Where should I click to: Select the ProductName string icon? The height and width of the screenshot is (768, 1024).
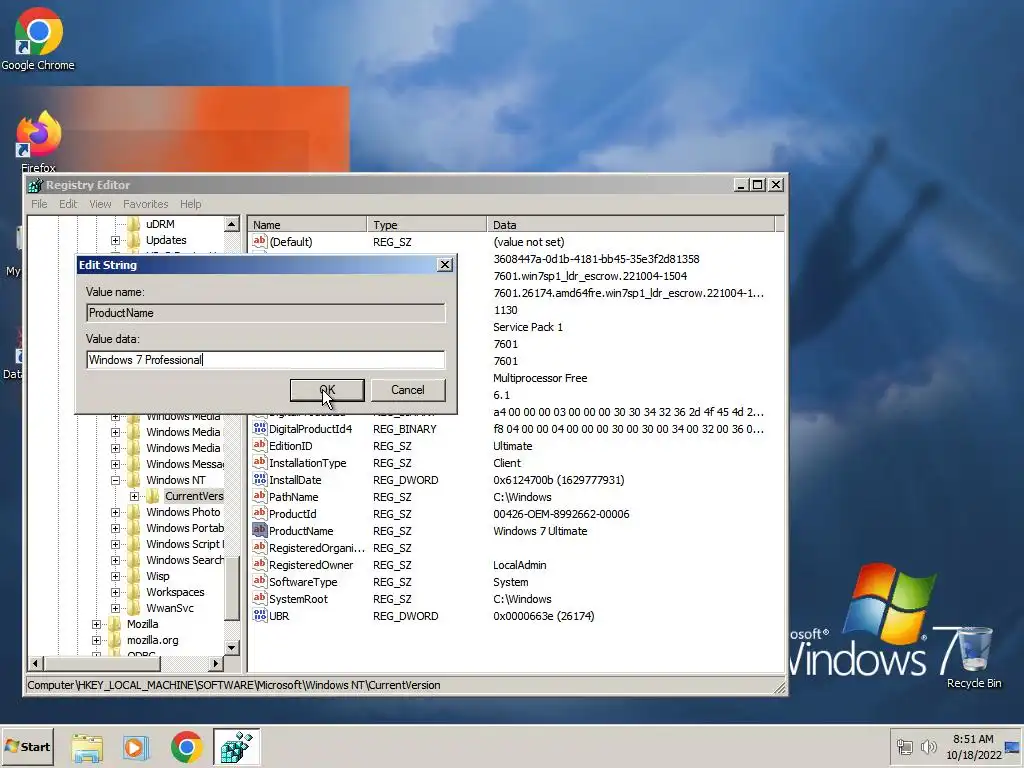(x=259, y=530)
